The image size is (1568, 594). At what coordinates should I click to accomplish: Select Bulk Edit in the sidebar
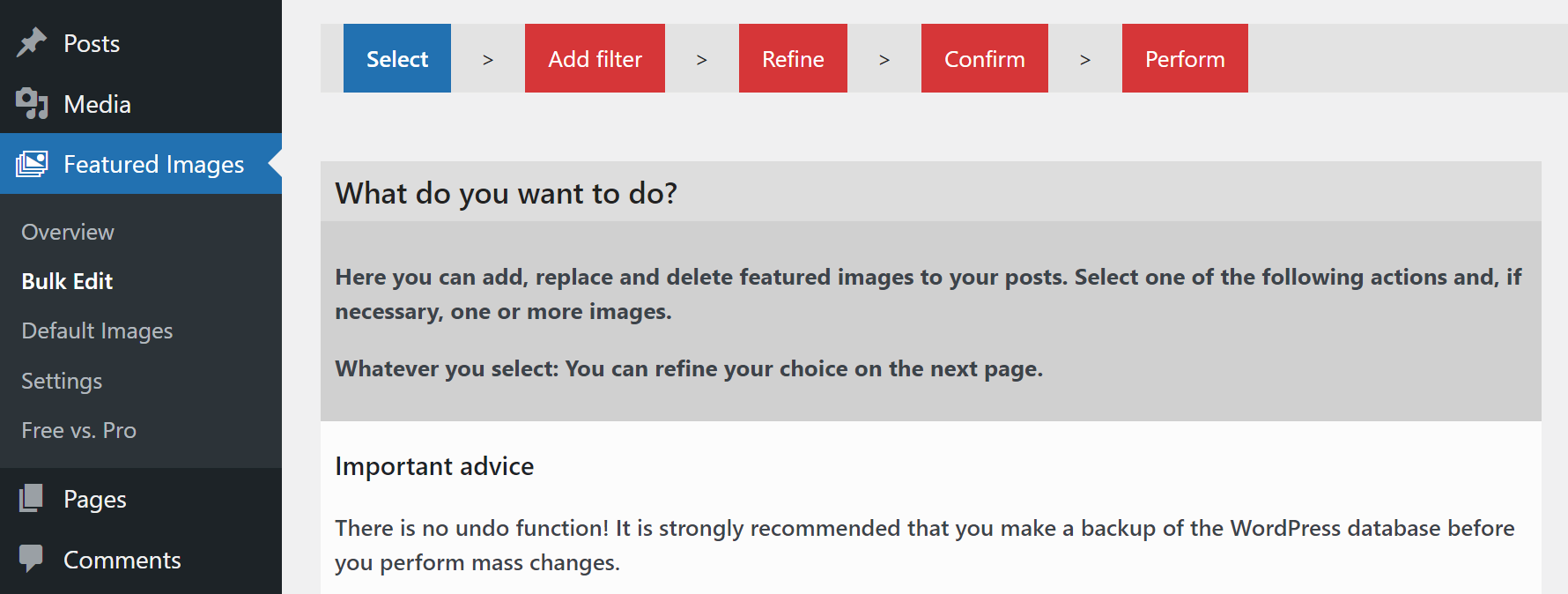(66, 281)
